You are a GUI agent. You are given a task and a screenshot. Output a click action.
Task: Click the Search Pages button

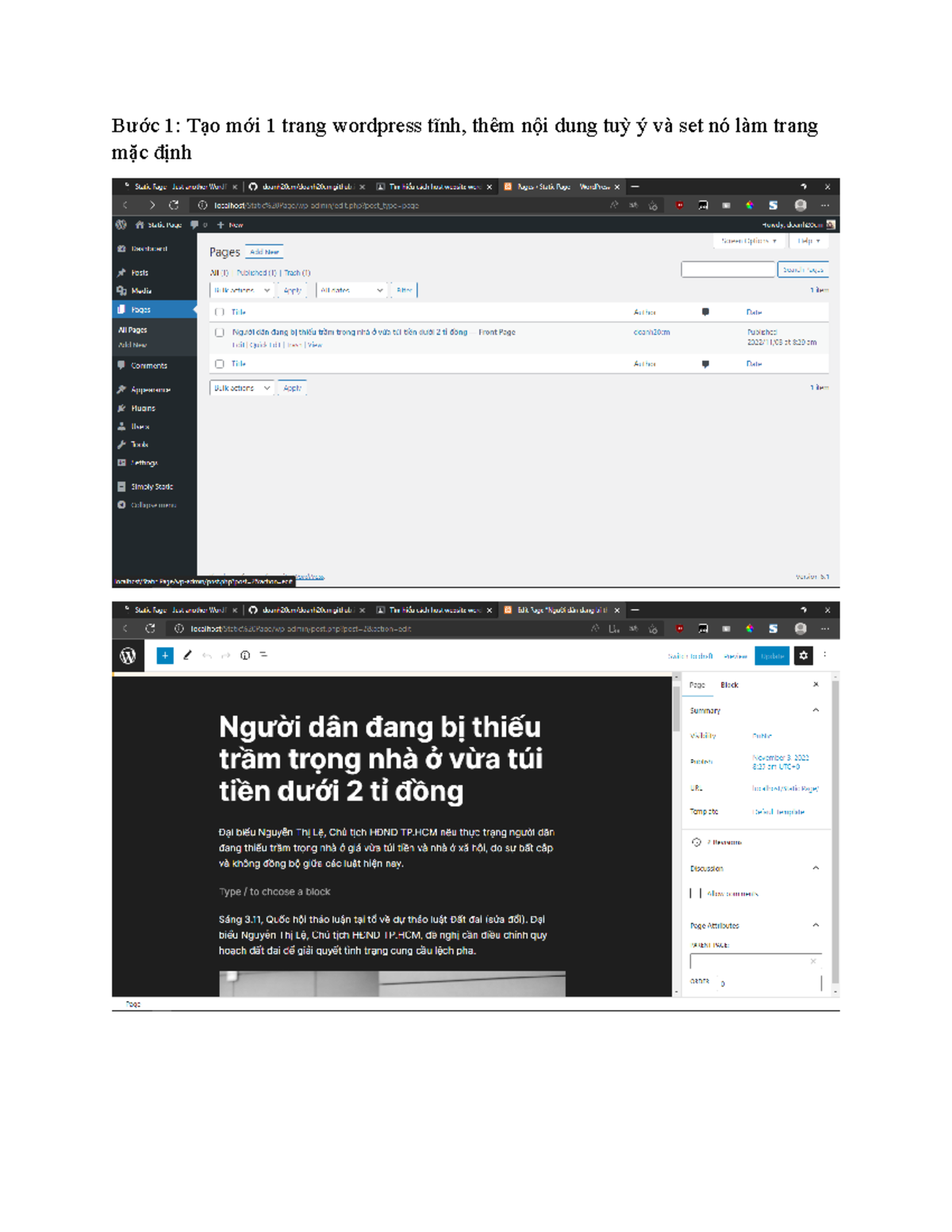coord(803,271)
